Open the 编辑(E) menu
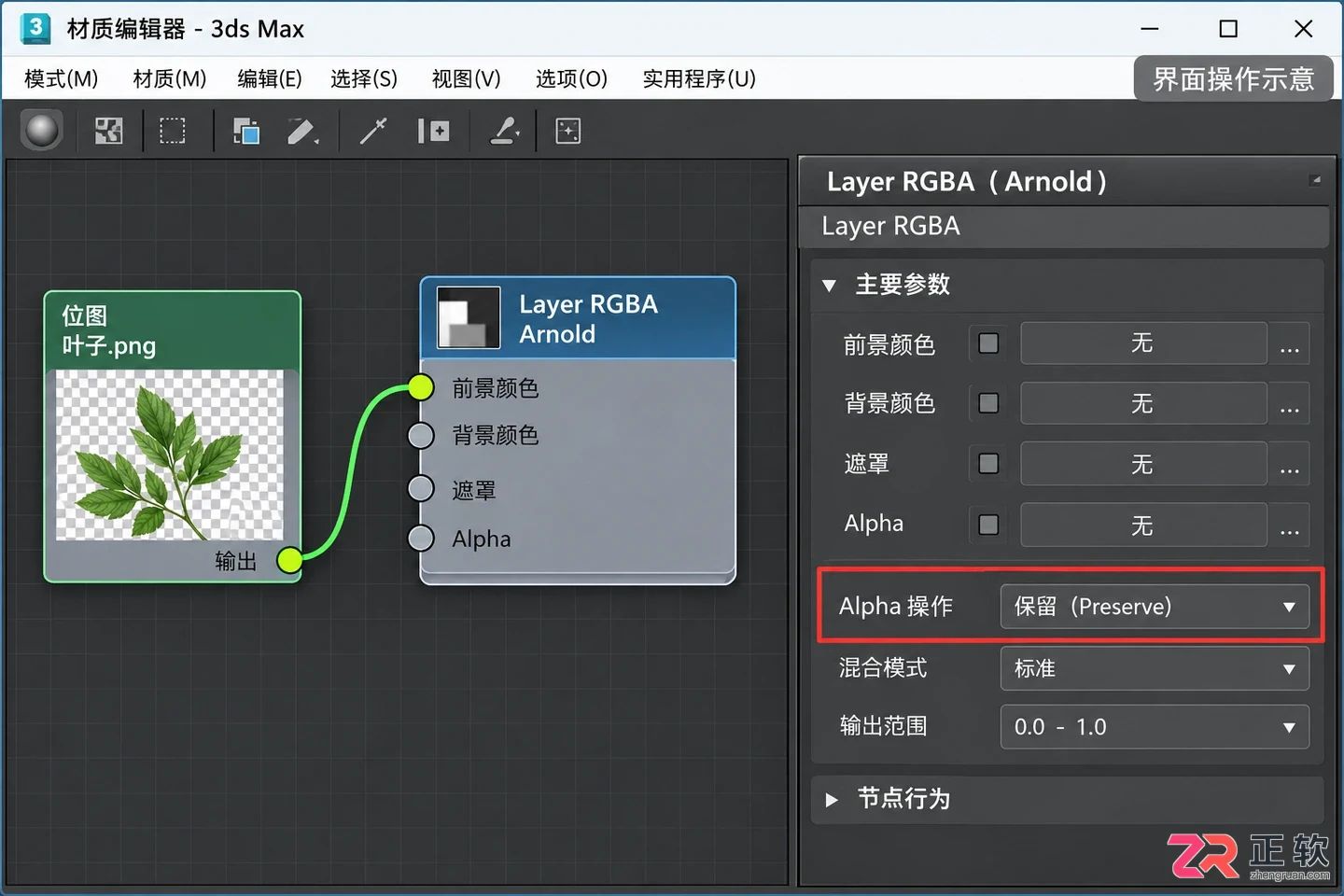The image size is (1344, 896). [x=270, y=79]
